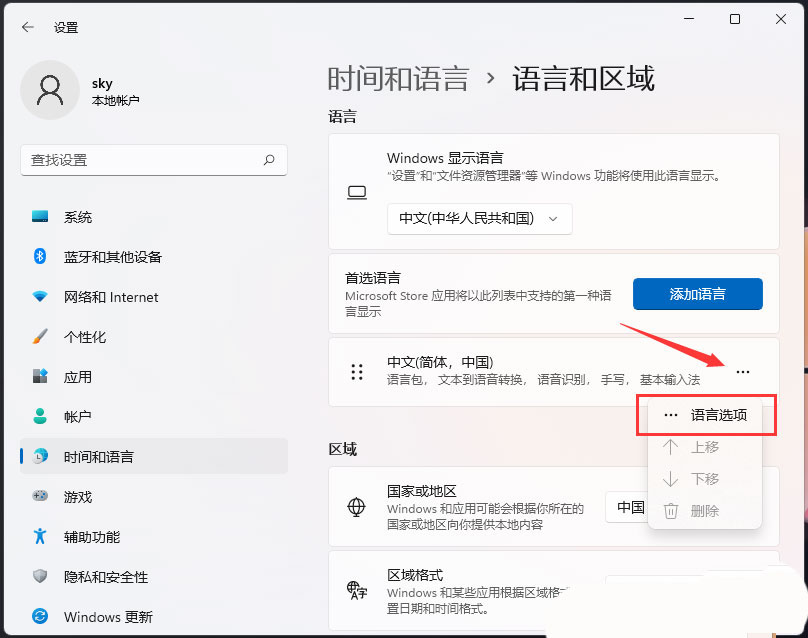Viewport: 808px width, 638px height.
Task: Click the back arrow in title bar
Action: point(28,27)
